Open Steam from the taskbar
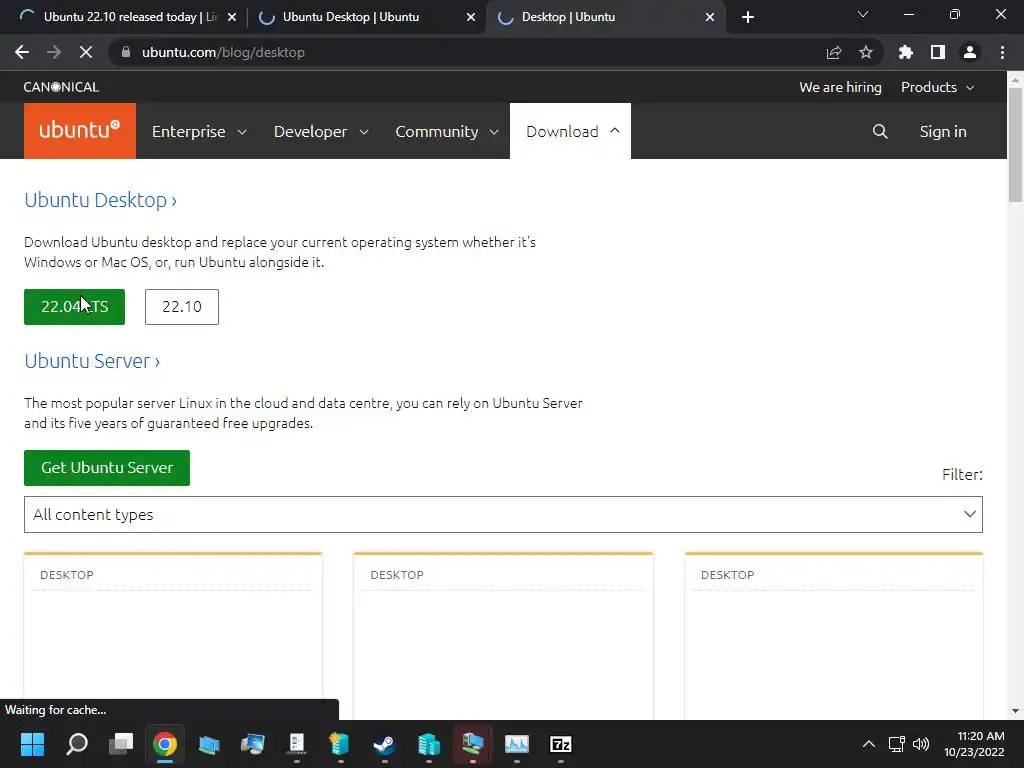1024x768 pixels. point(384,744)
